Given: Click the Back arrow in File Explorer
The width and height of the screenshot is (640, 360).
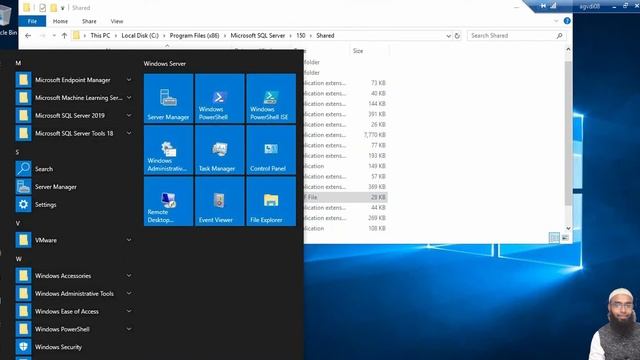Looking at the screenshot, I should pos(28,36).
